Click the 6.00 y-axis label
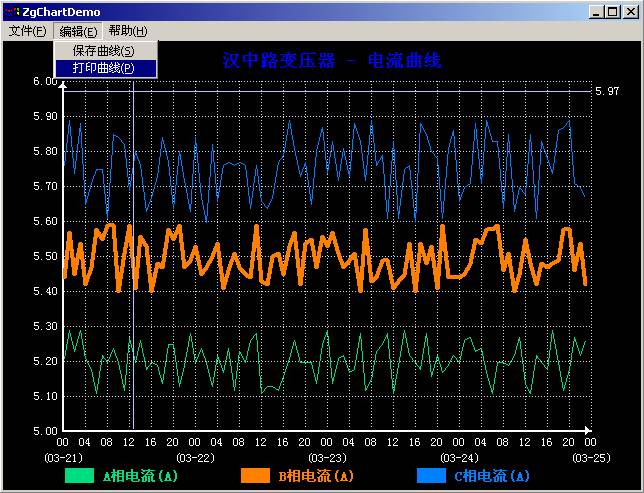Screen dimensions: 644x493 [45, 81]
